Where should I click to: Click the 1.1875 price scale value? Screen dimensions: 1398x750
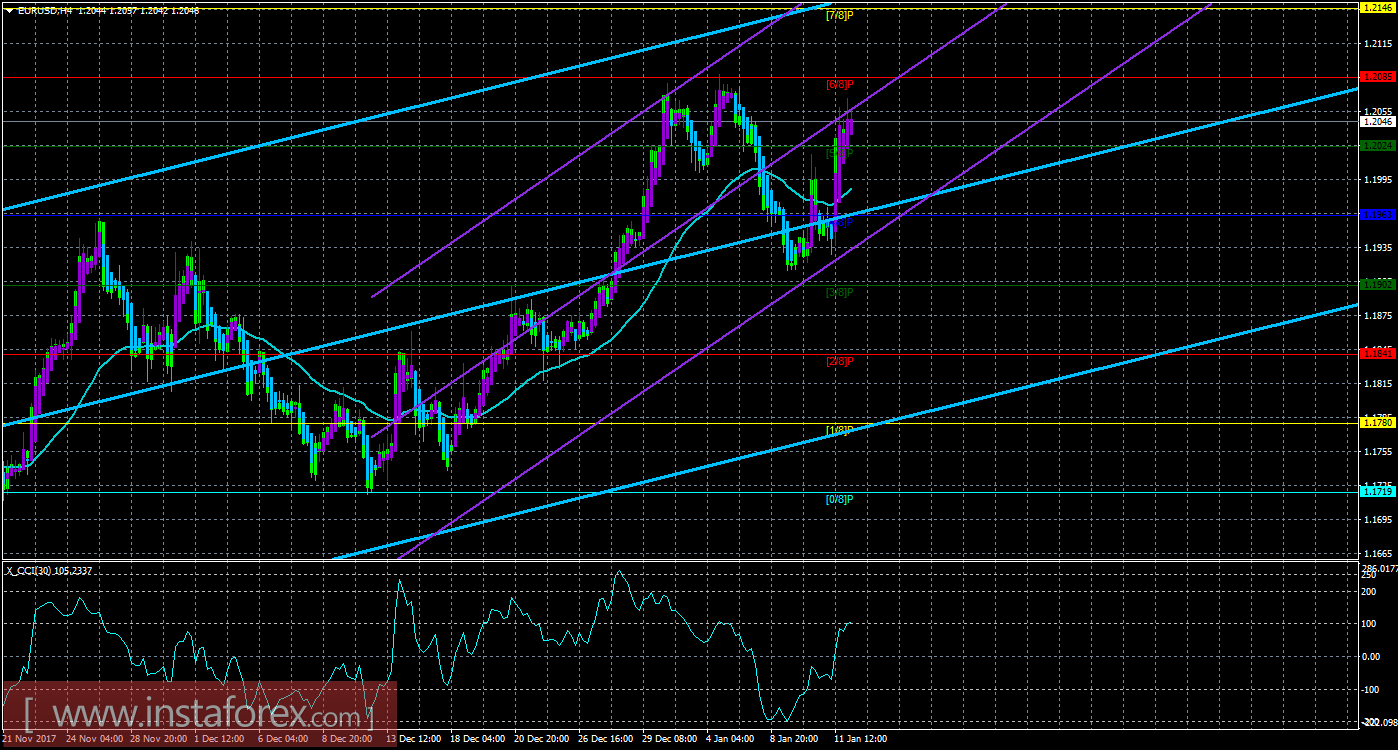[x=1378, y=316]
